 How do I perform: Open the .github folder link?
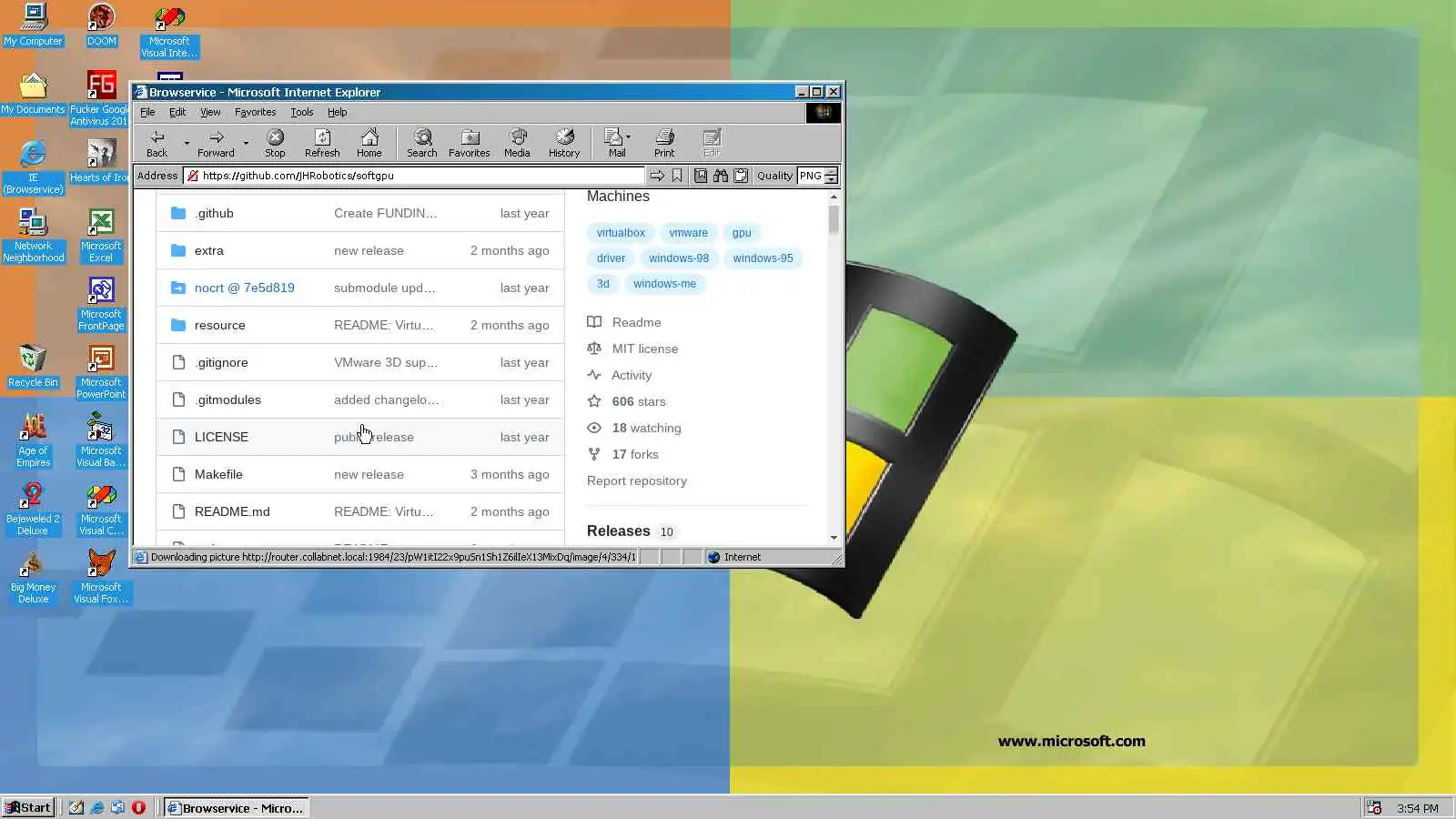coord(214,213)
